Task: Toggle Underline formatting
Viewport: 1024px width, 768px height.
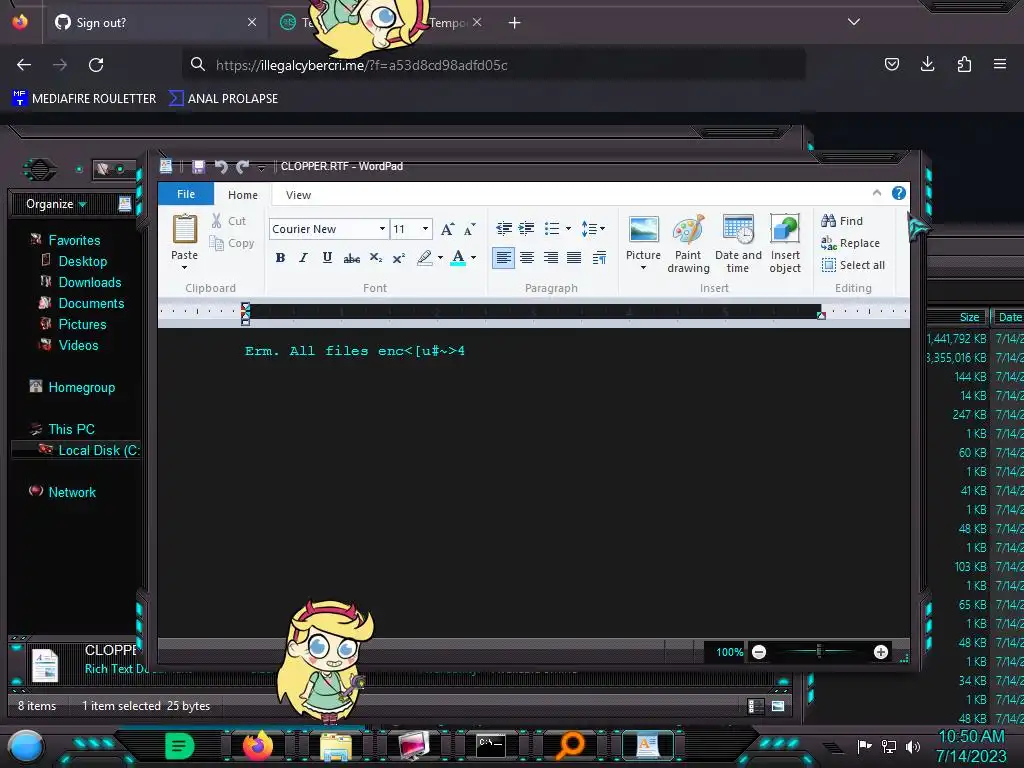Action: [327, 258]
